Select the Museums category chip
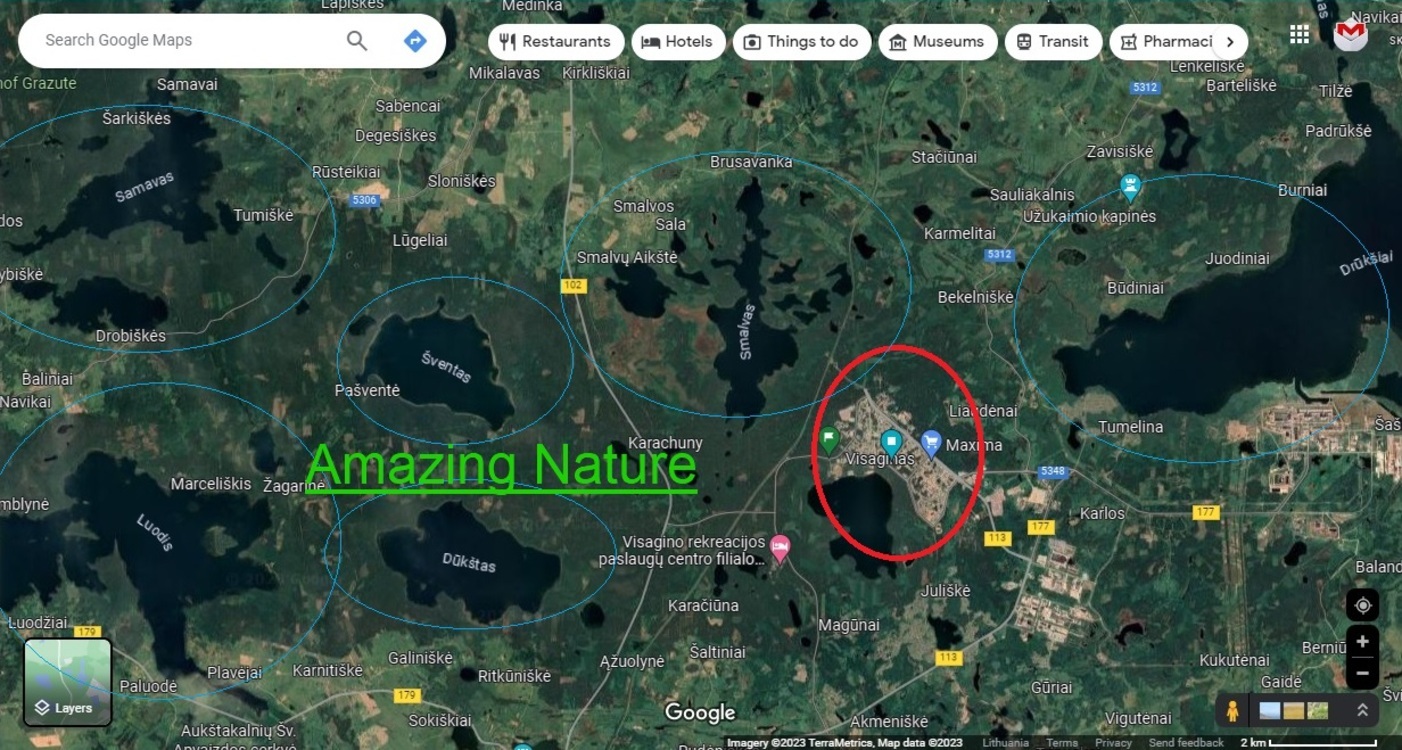Screen dimensions: 1402x750 click(x=938, y=42)
